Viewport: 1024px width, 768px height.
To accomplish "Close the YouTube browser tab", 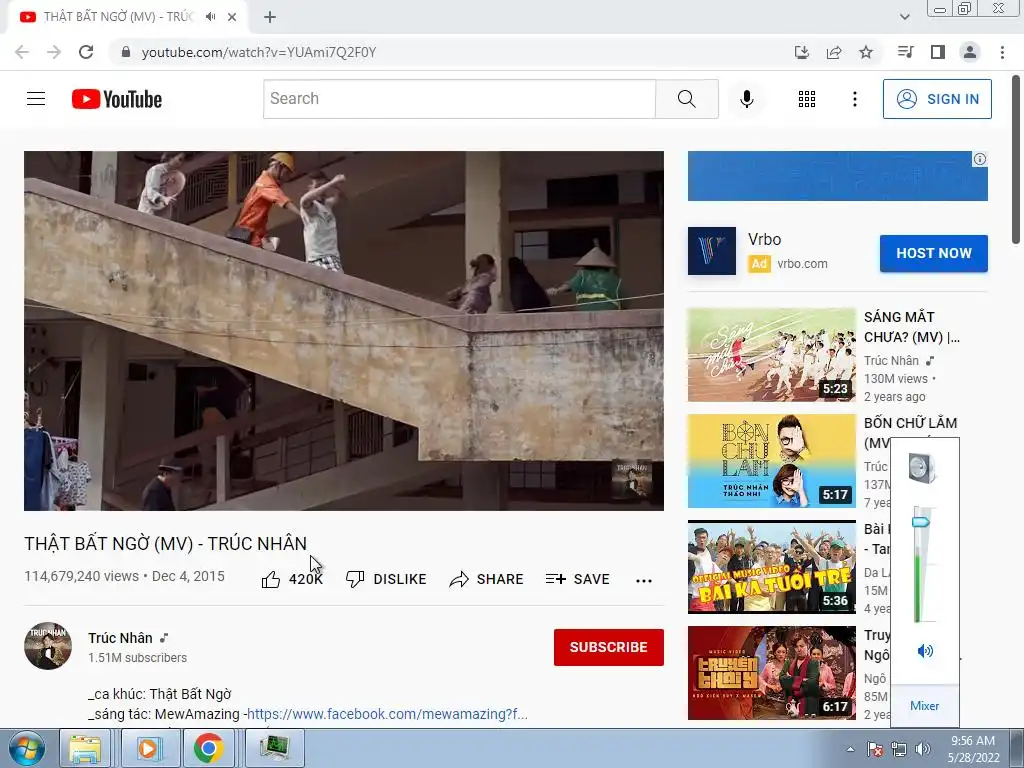I will pos(232,17).
